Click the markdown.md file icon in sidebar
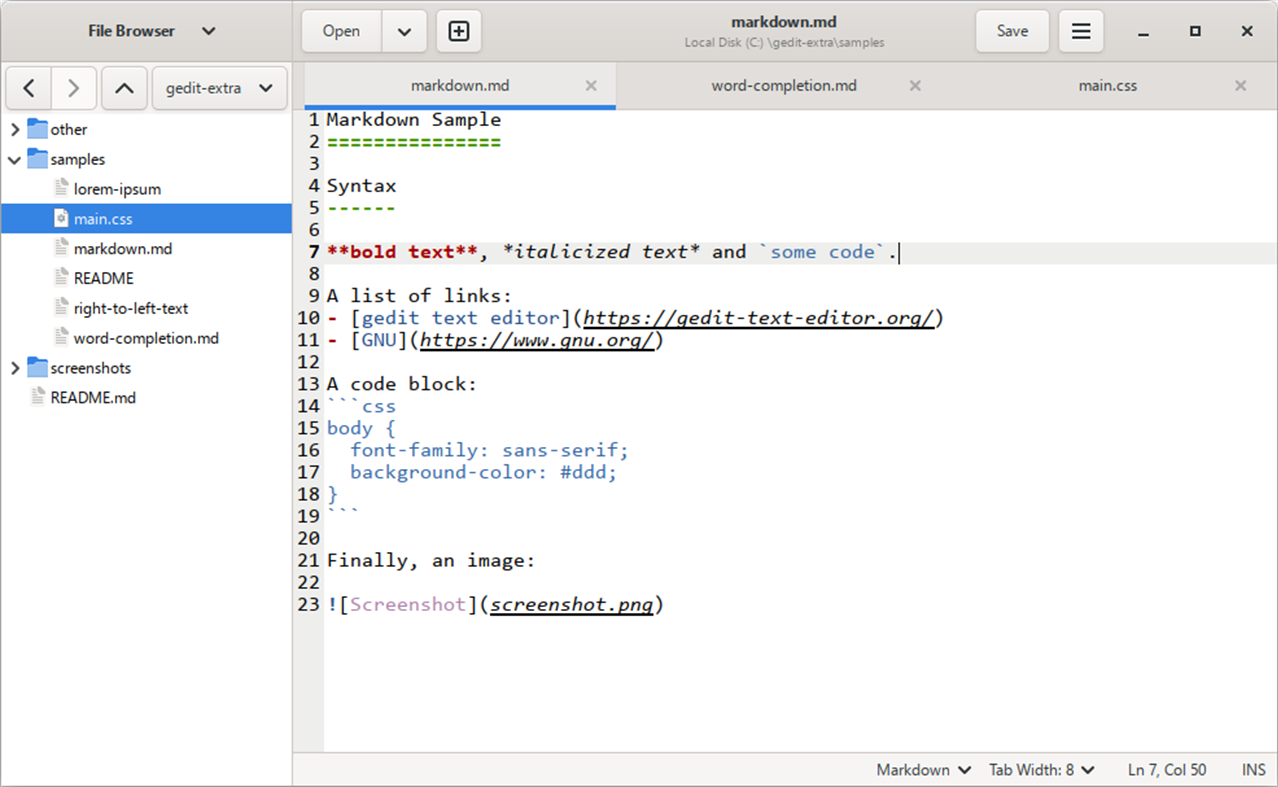The height and width of the screenshot is (787, 1278). [x=61, y=248]
